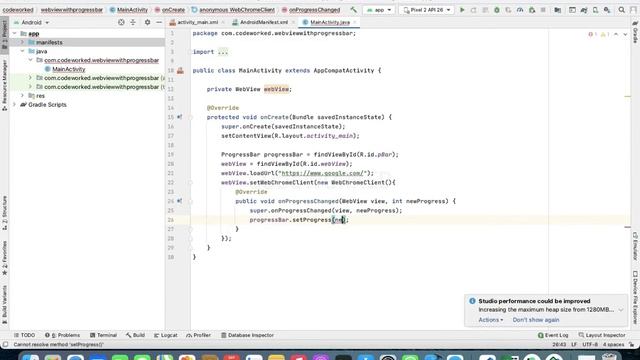
Task: Open Device File Explorer side tab
Action: pyautogui.click(x=635, y=298)
